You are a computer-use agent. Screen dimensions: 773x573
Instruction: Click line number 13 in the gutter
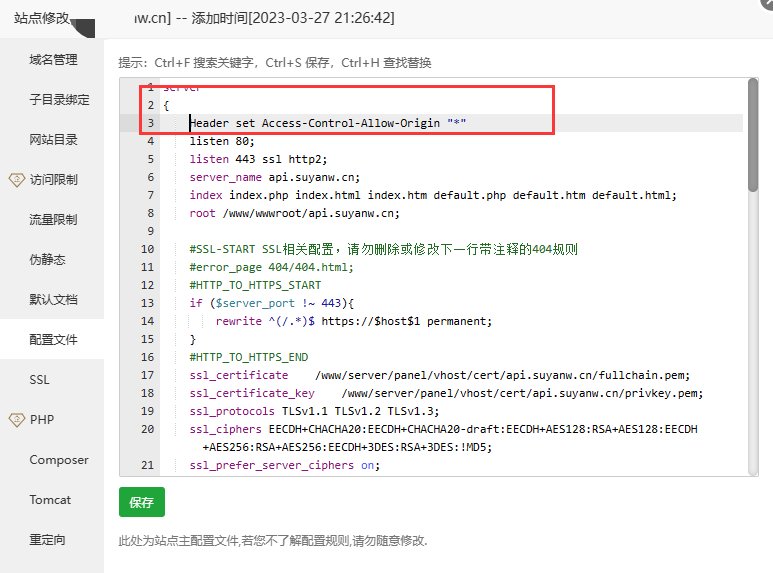click(x=147, y=303)
